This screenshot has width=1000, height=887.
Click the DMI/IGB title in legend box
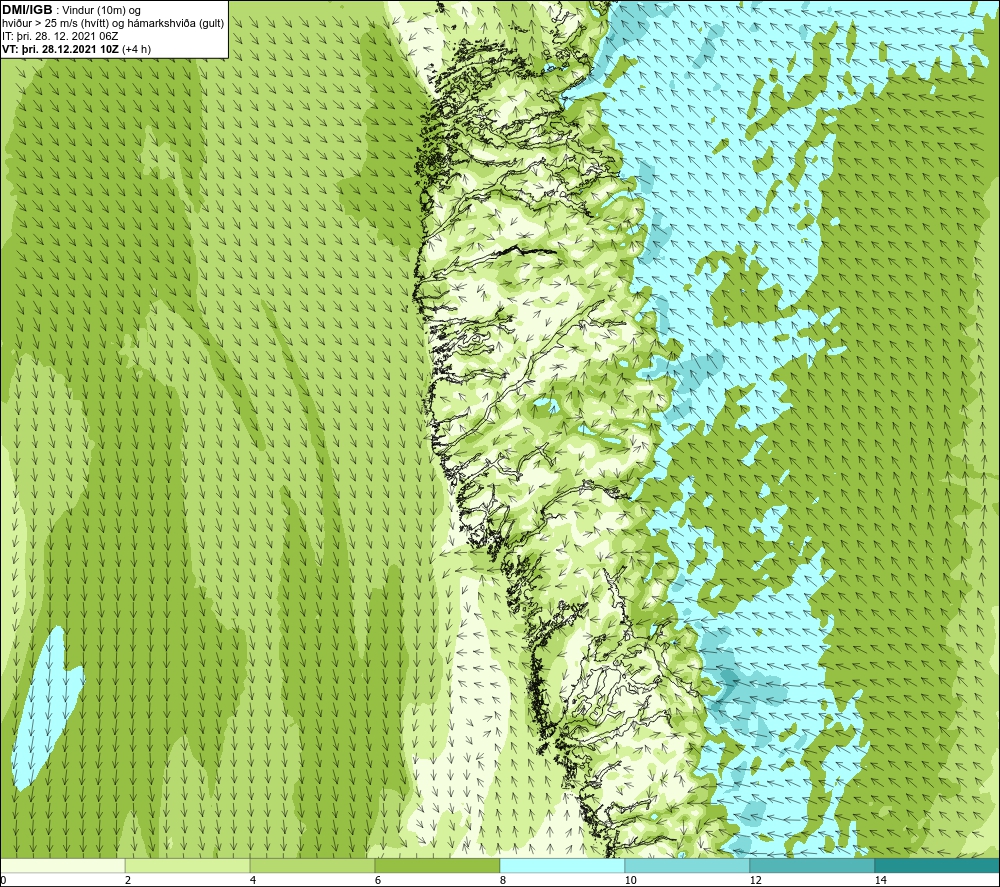tap(27, 10)
